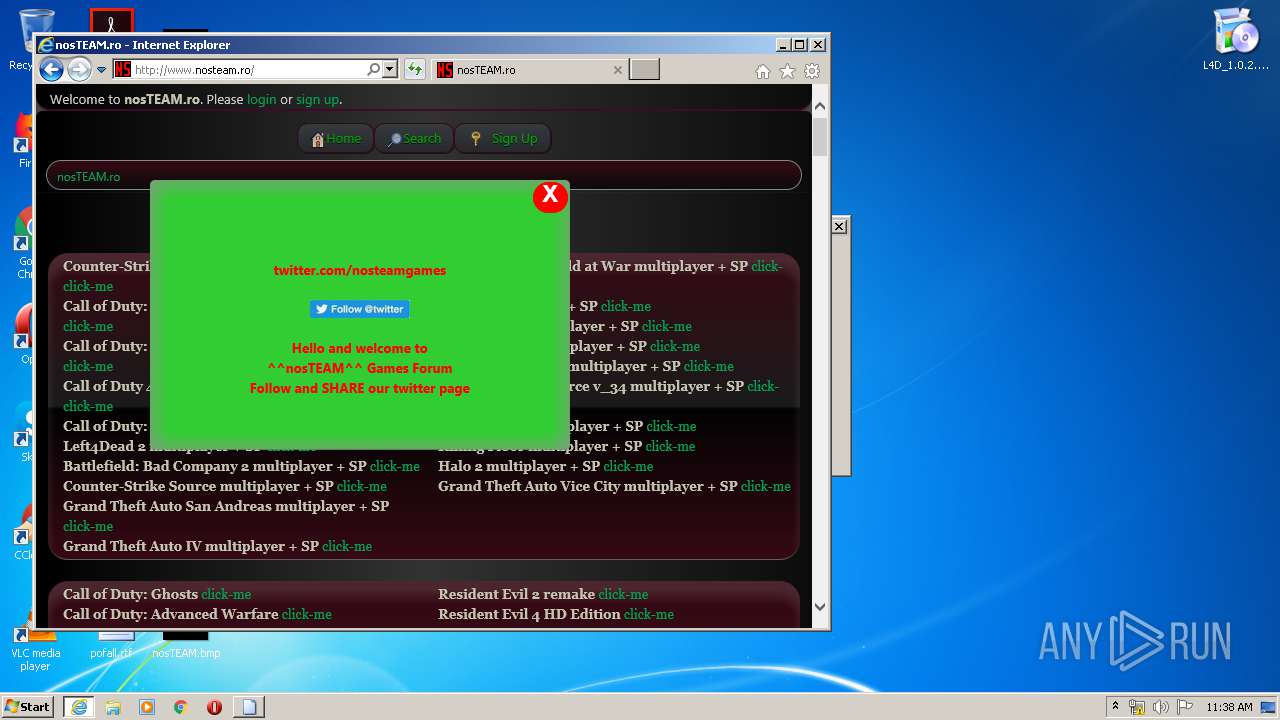Click the search magnifier in address bar
The image size is (1280, 720).
point(374,70)
